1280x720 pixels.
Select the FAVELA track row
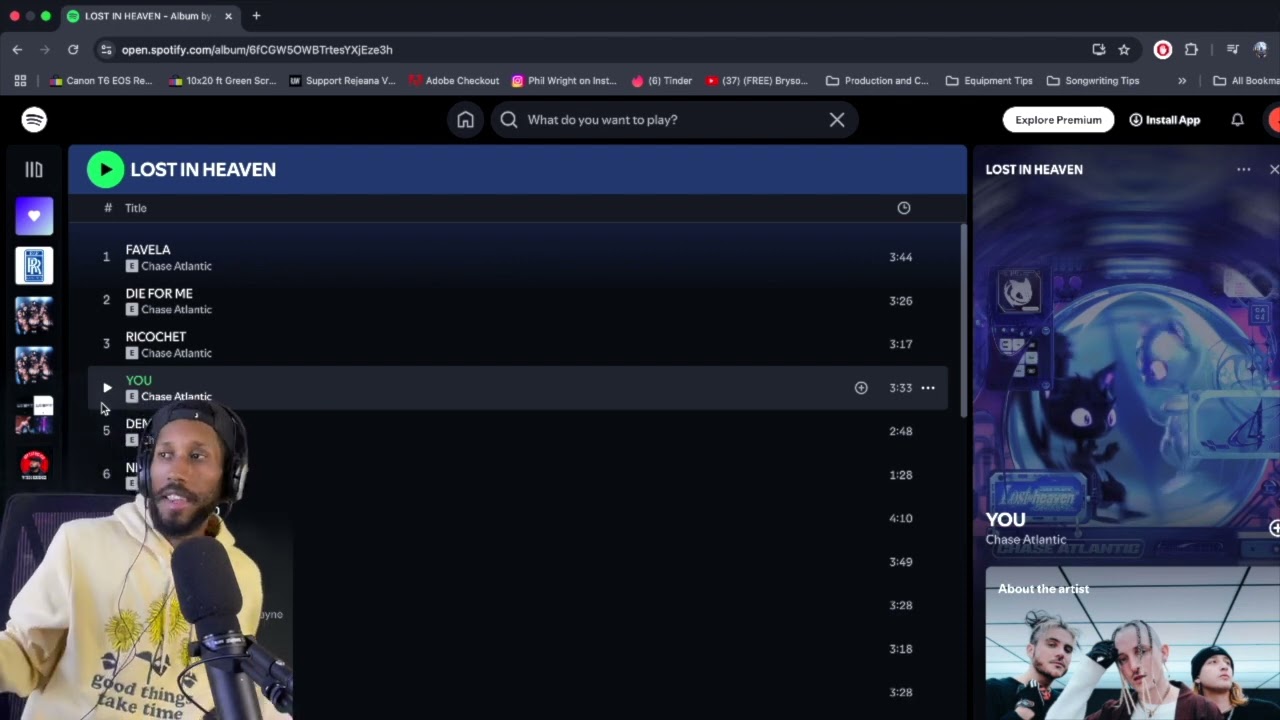517,257
